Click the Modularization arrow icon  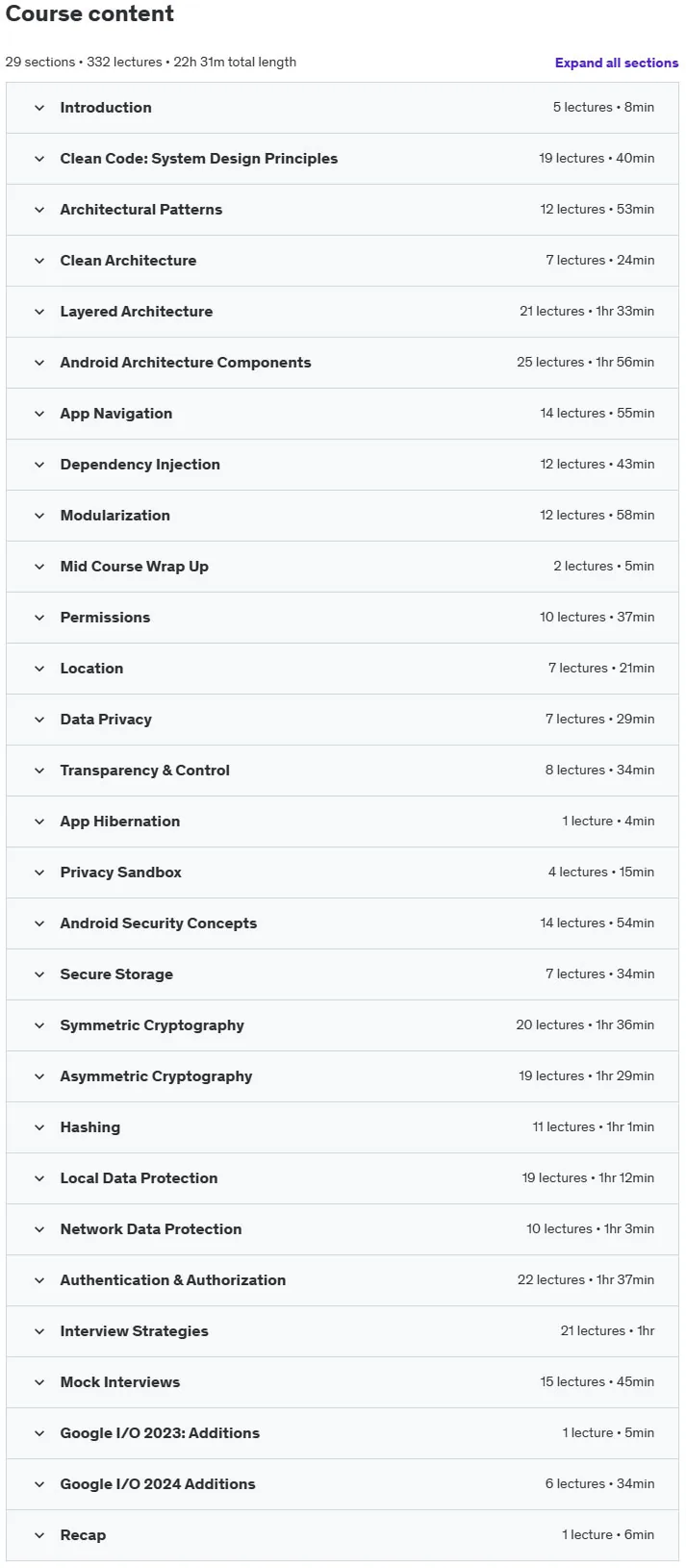pos(39,516)
